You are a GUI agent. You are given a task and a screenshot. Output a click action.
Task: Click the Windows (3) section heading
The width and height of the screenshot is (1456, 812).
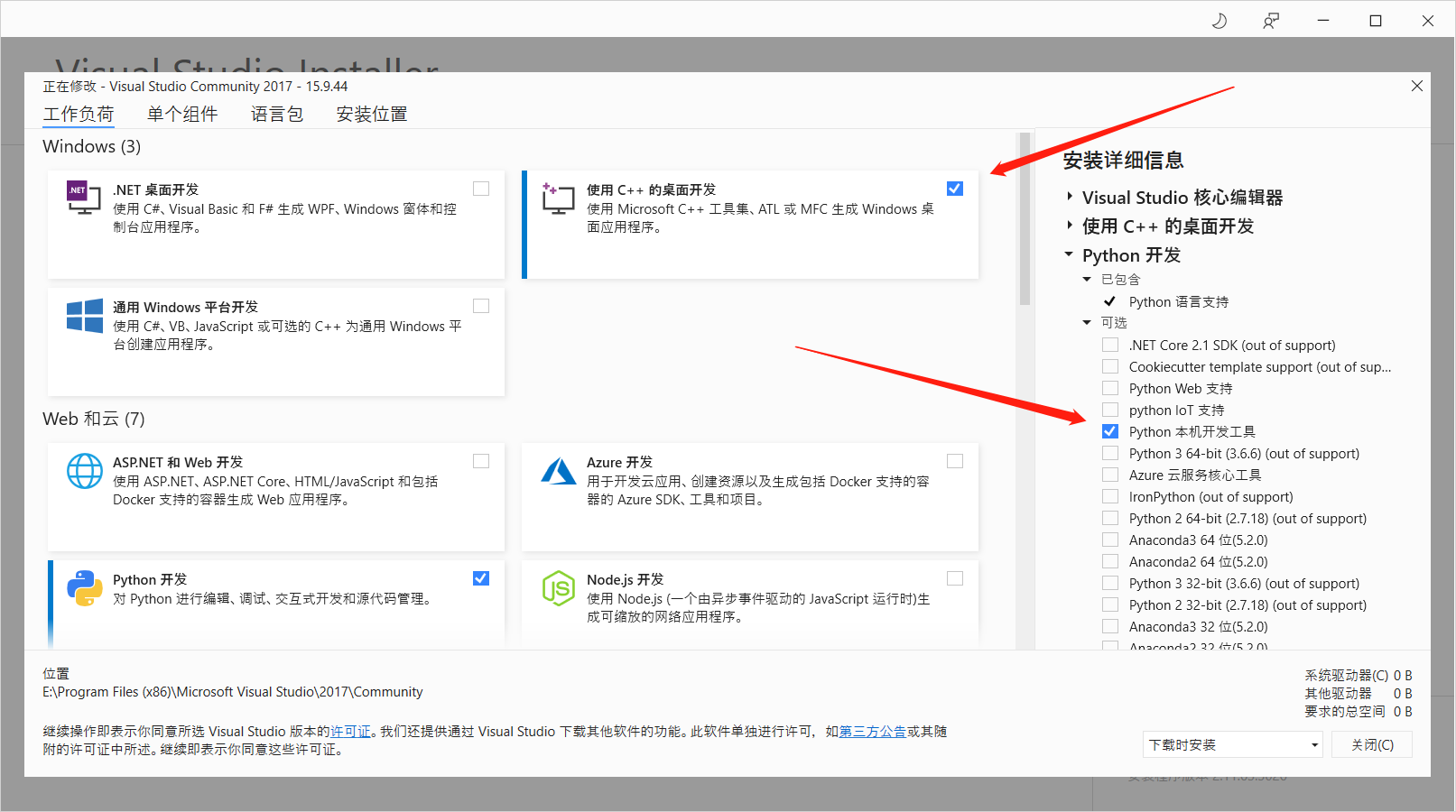tap(92, 146)
